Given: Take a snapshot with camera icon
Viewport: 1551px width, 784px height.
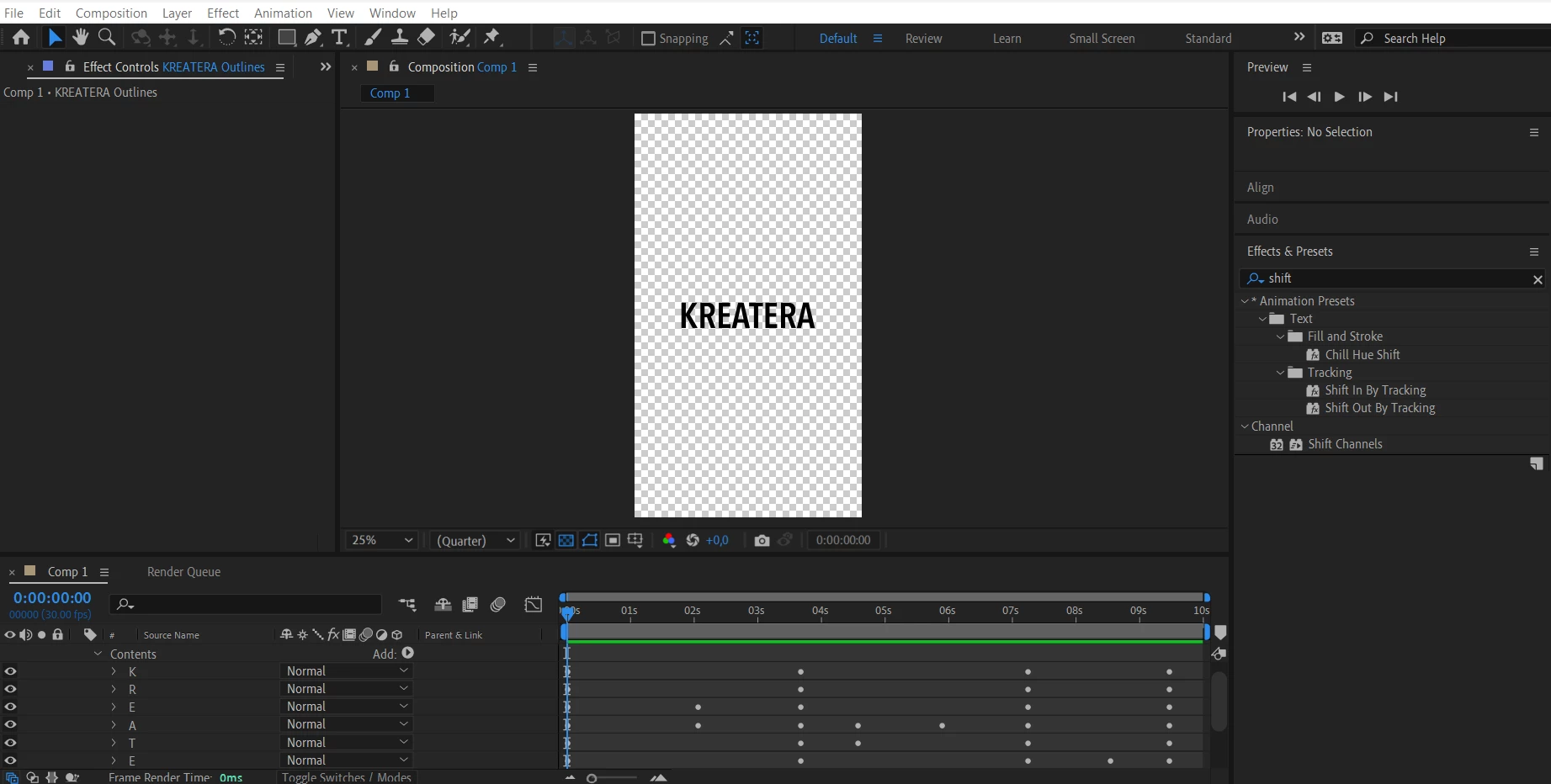Looking at the screenshot, I should (x=762, y=540).
